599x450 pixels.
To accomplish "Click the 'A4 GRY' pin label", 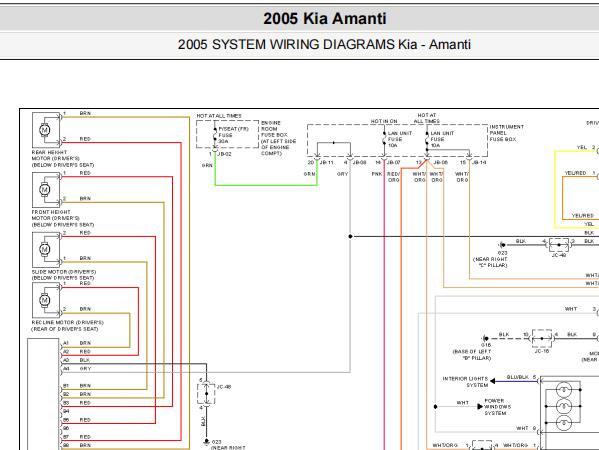I will point(77,369).
